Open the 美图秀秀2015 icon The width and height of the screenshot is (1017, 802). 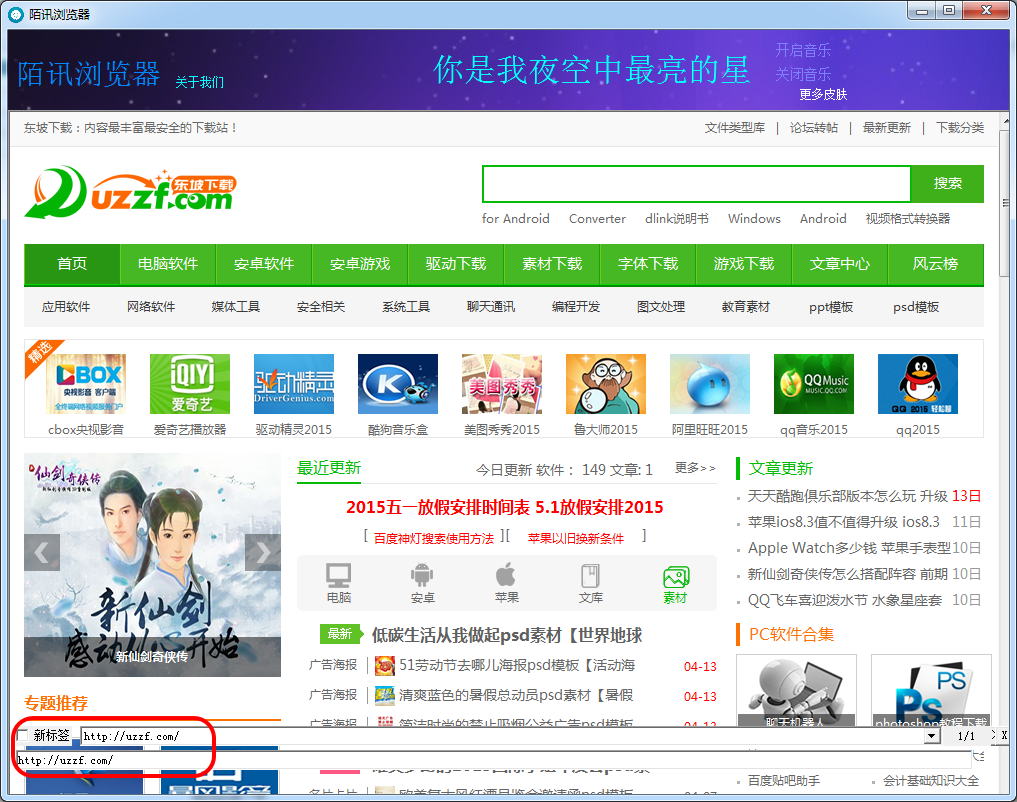pos(501,384)
